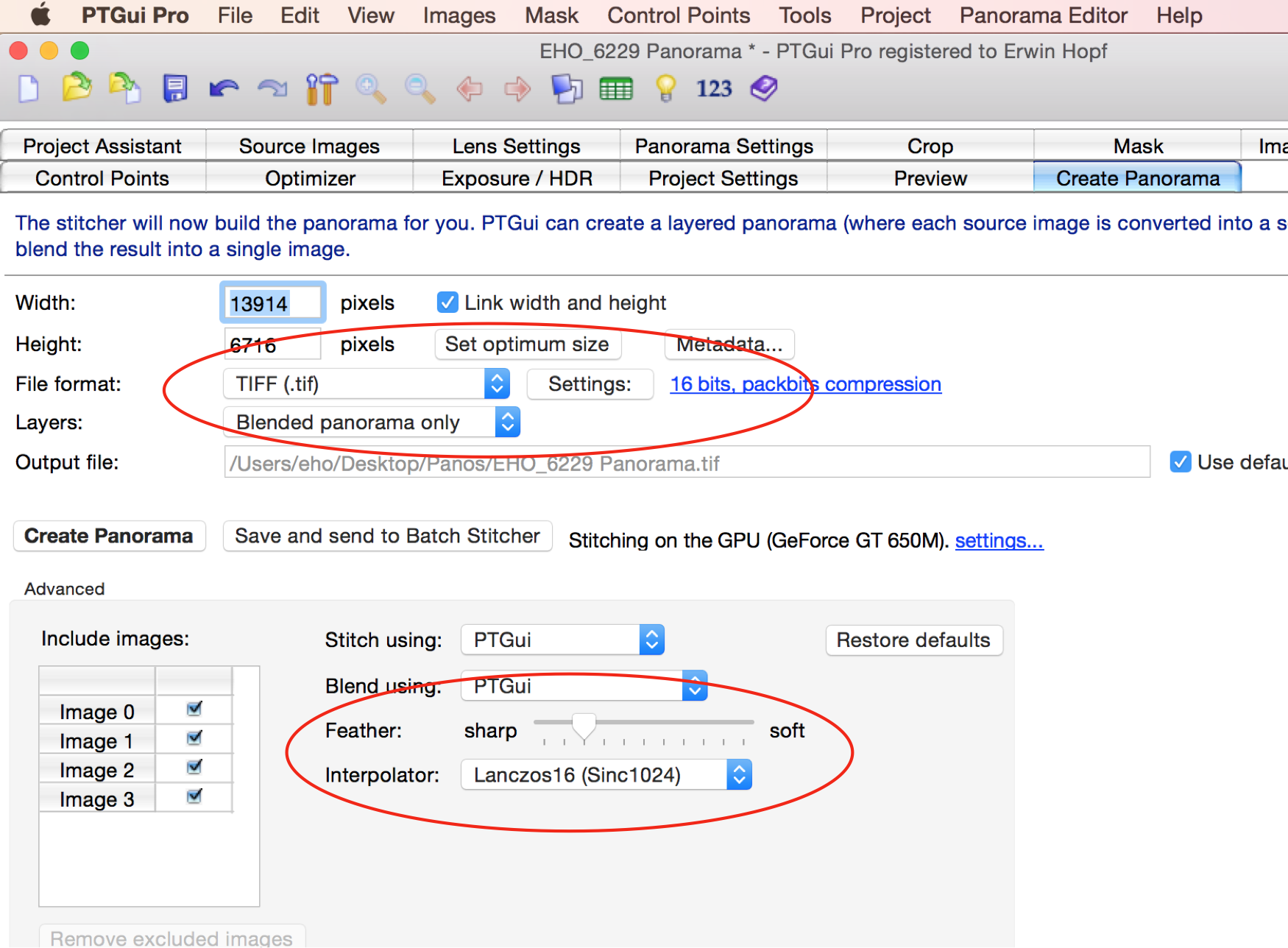
Task: Switch to the Exposure / HDR tab
Action: (517, 178)
